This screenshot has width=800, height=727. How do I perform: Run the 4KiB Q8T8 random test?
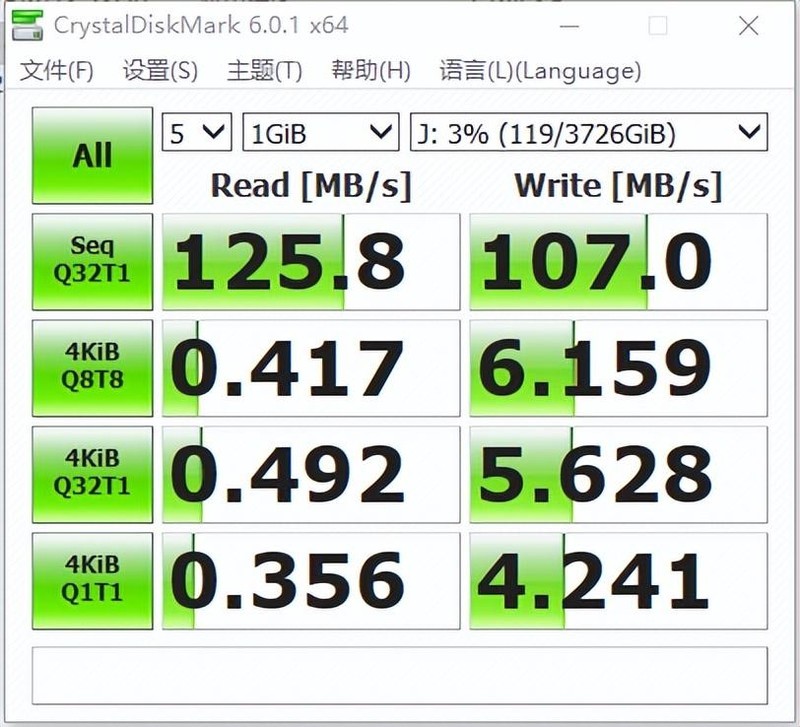[91, 367]
